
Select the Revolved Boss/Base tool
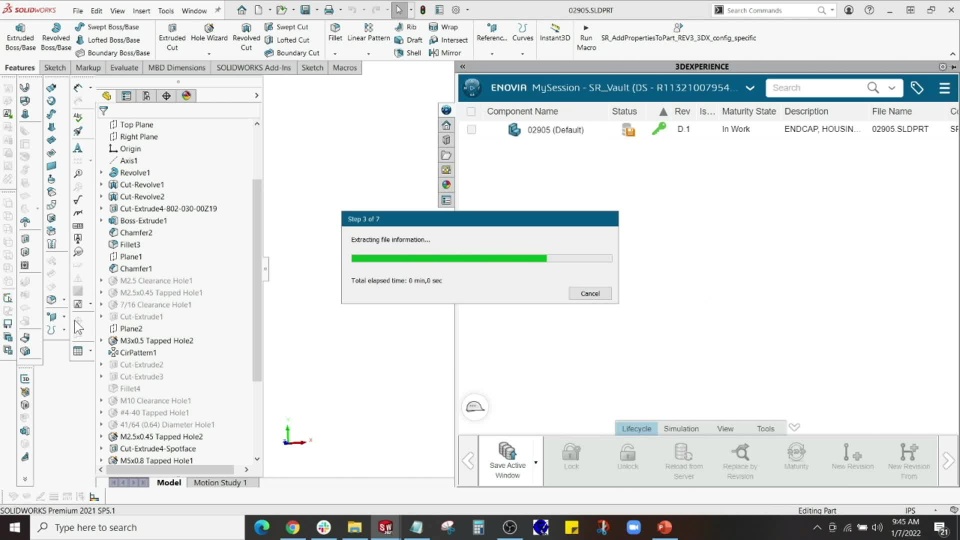click(56, 37)
